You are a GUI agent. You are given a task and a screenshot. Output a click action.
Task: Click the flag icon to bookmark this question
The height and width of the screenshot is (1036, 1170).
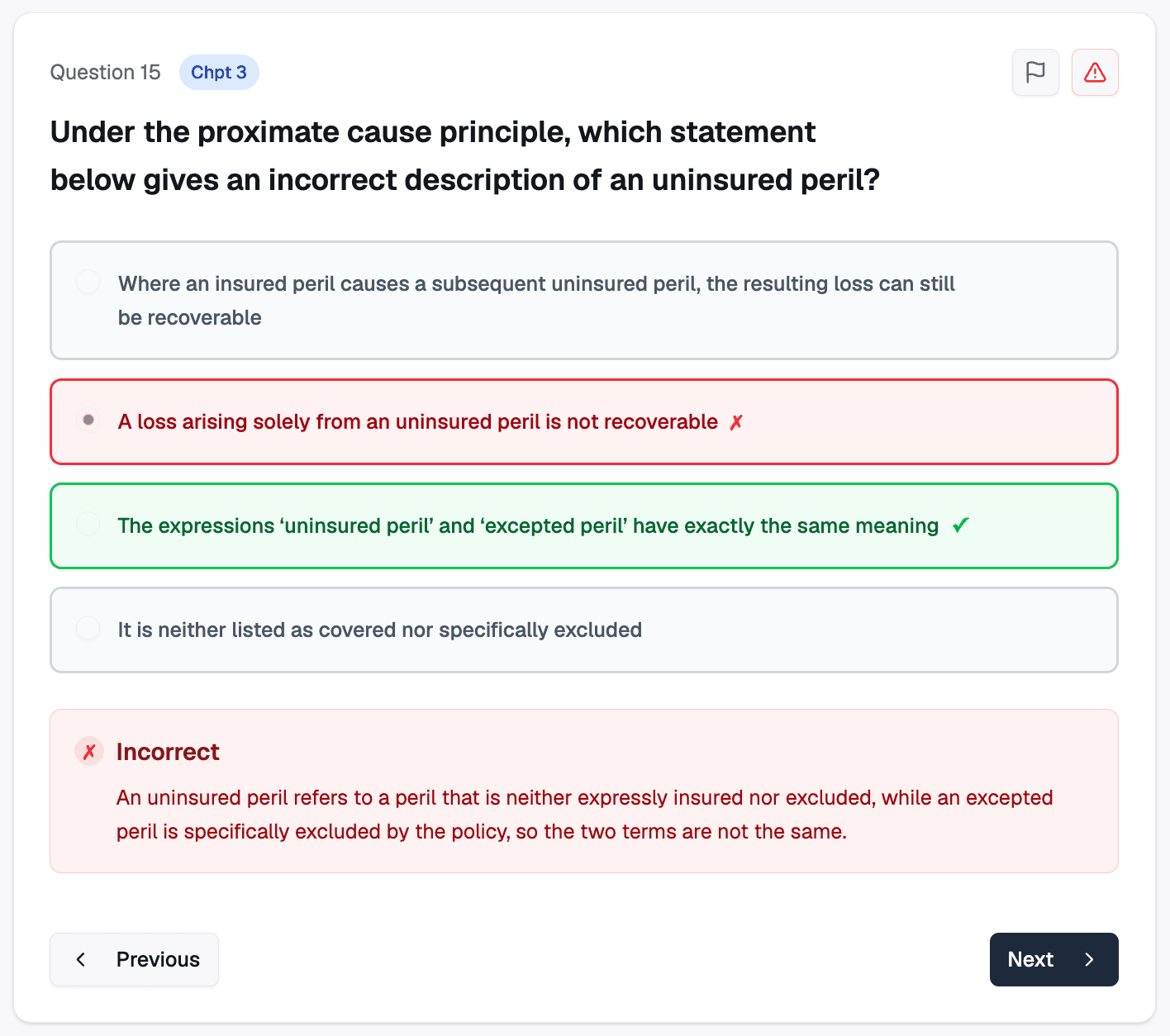[1035, 72]
